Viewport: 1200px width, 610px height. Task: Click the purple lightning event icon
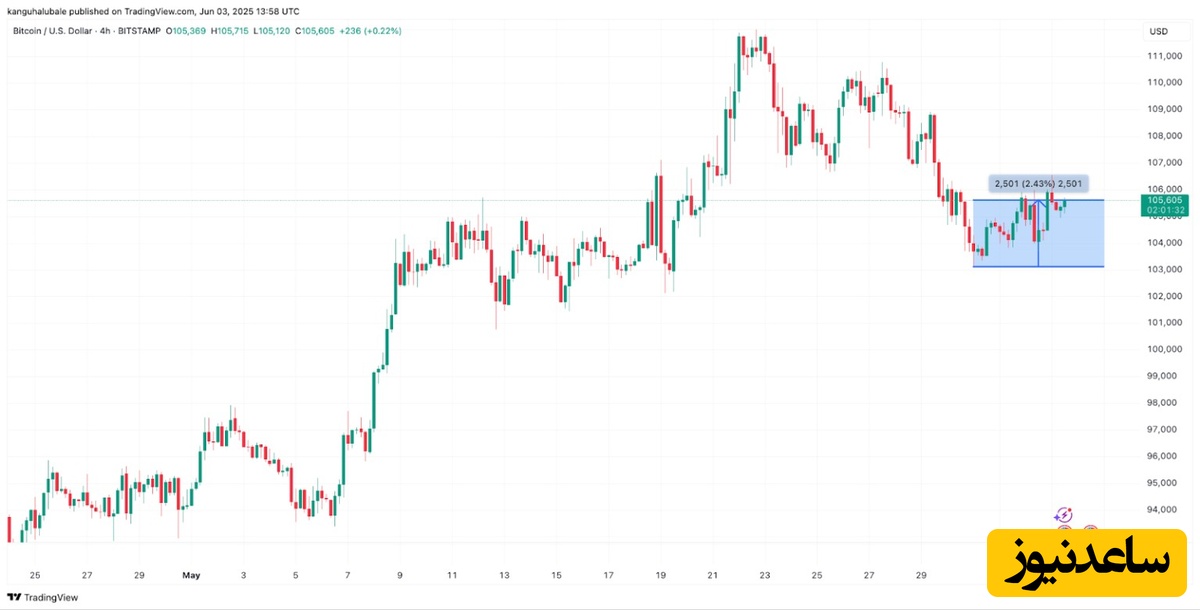1063,514
